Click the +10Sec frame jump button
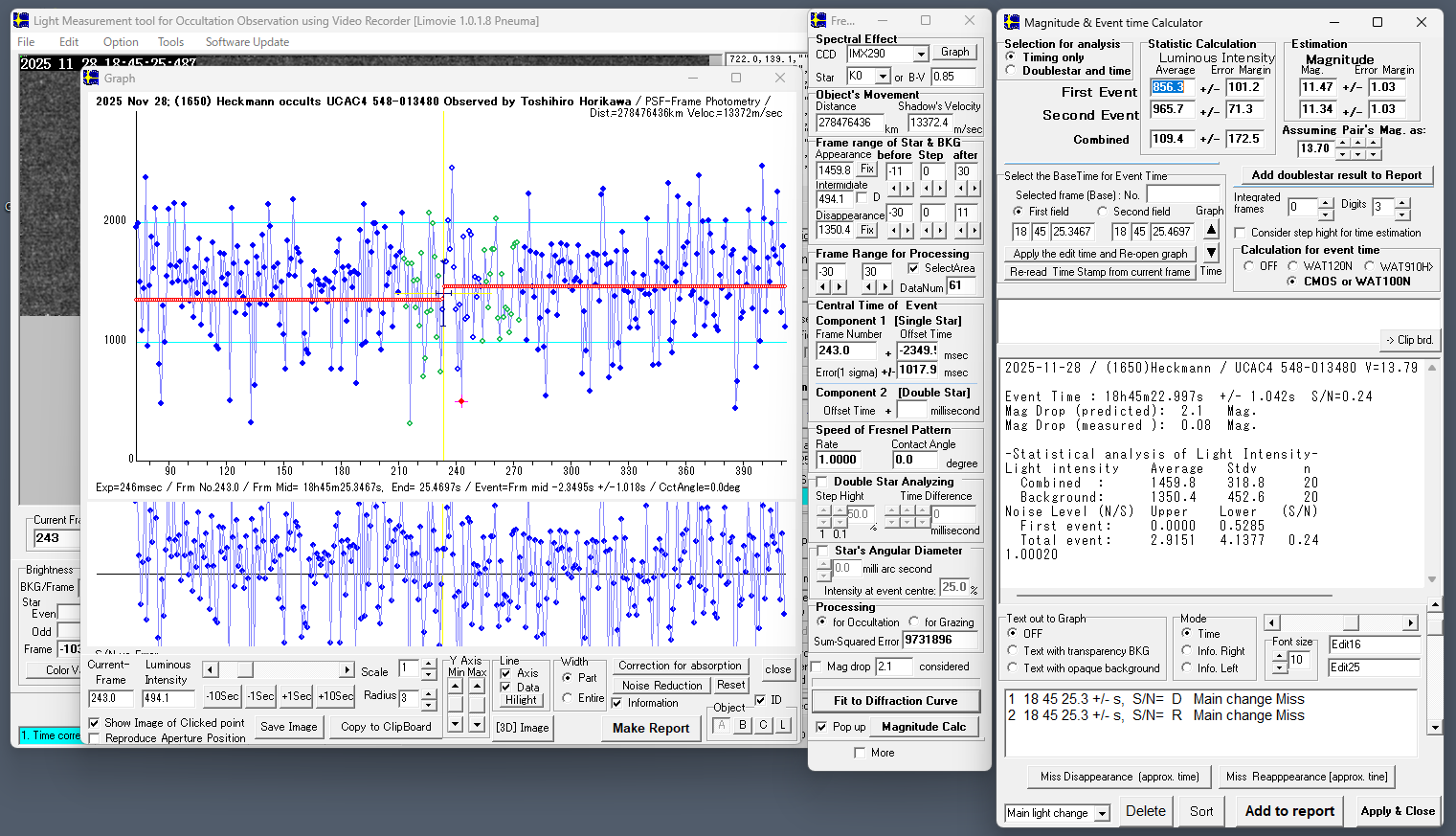 (x=335, y=696)
